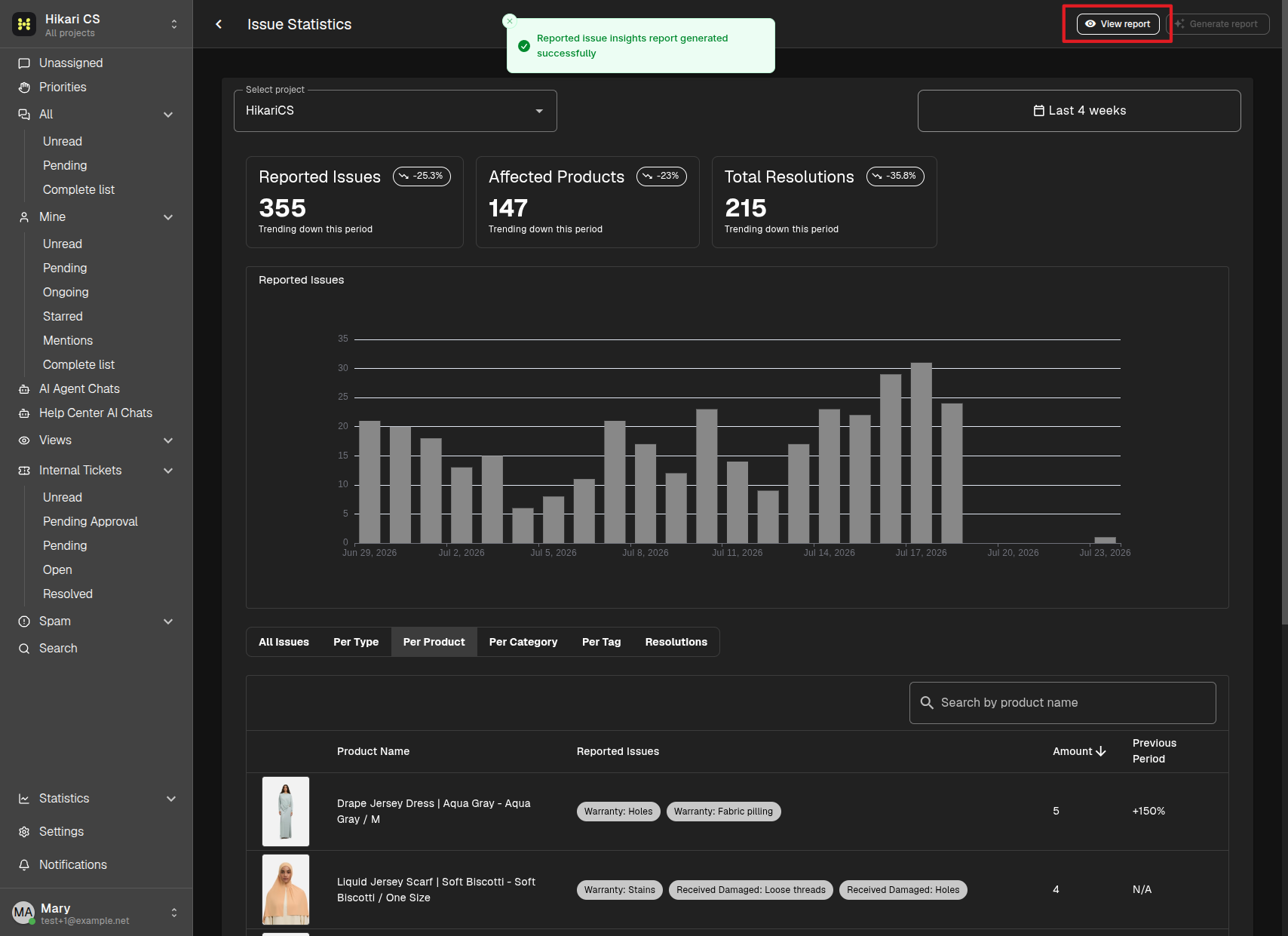Click the Received Damaged: Loose threads tag

(x=751, y=890)
